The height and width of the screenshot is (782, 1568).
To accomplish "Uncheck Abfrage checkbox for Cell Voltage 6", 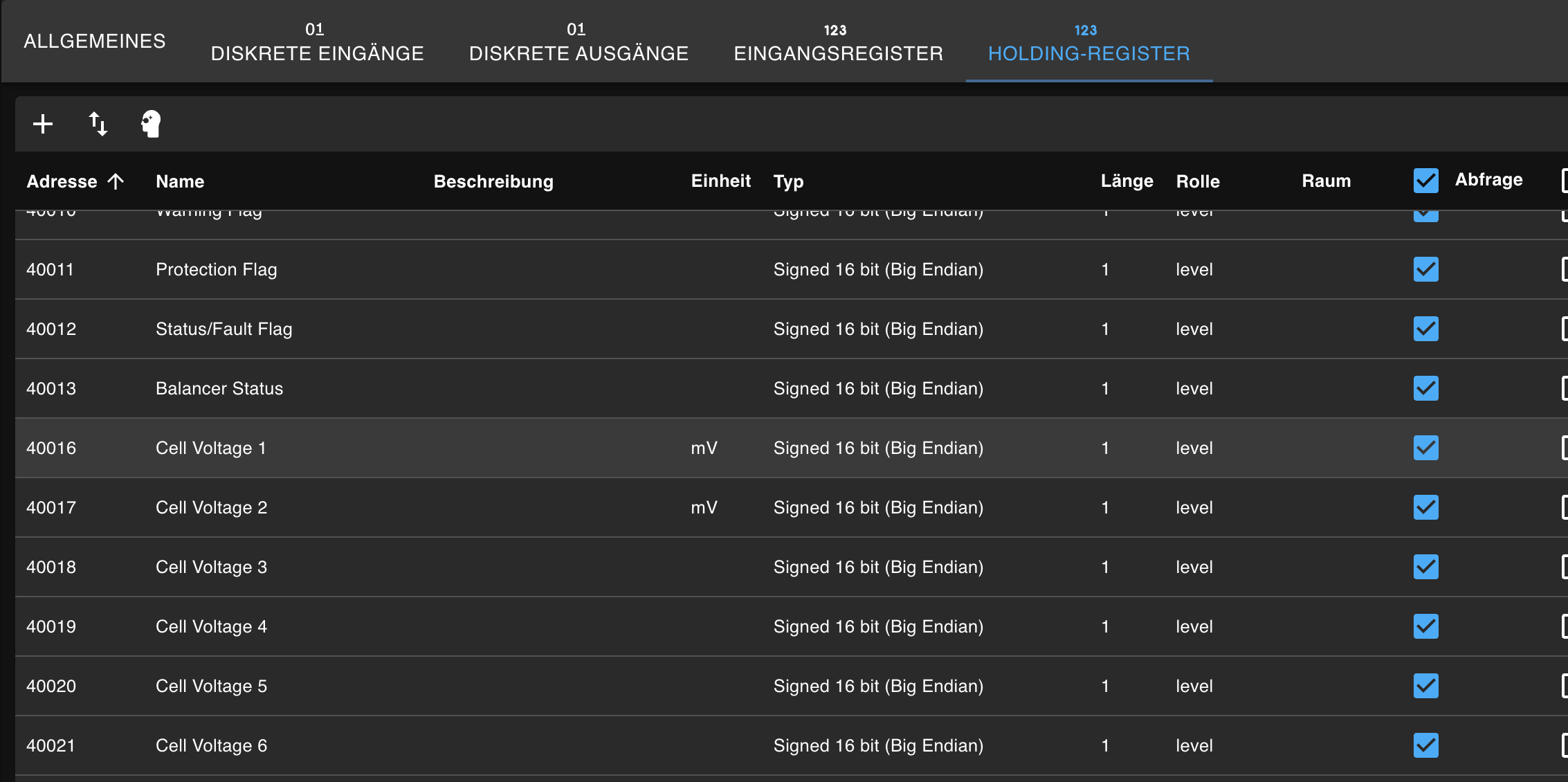I will [1425, 745].
